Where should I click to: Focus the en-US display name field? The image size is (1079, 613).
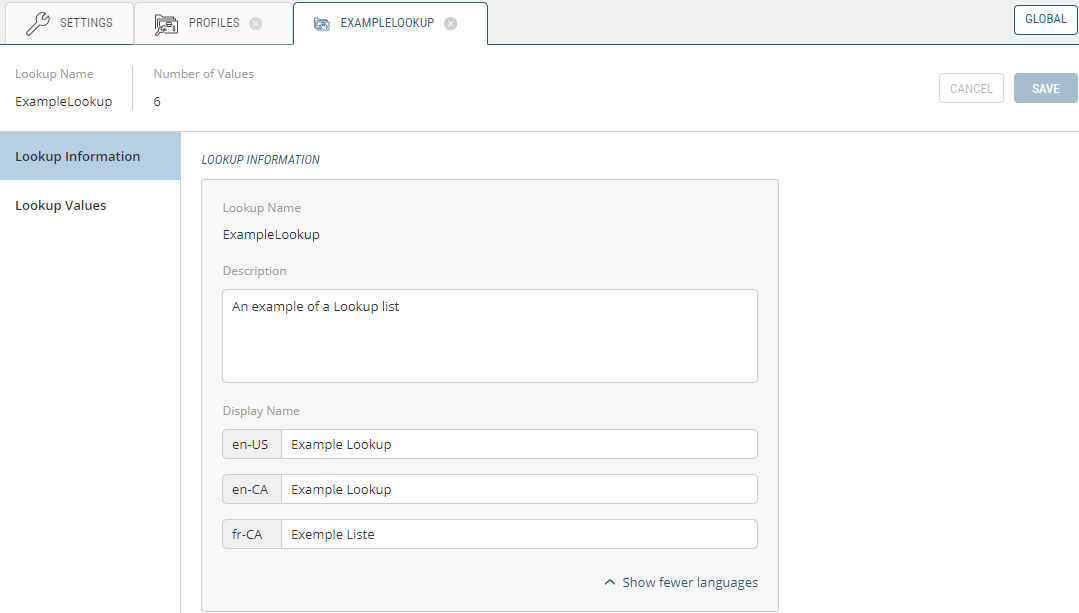pyautogui.click(x=518, y=444)
